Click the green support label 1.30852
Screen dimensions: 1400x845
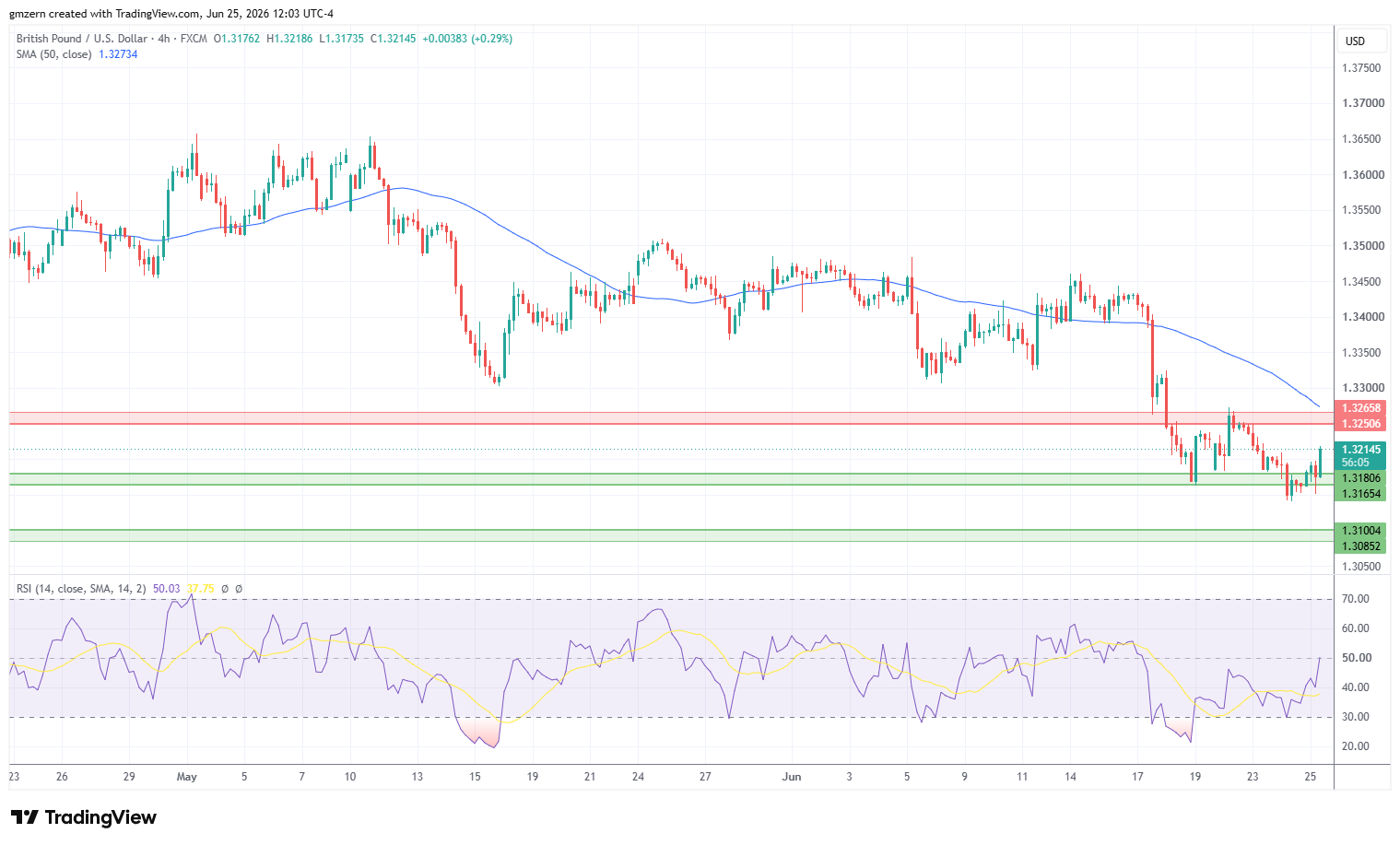(1360, 546)
